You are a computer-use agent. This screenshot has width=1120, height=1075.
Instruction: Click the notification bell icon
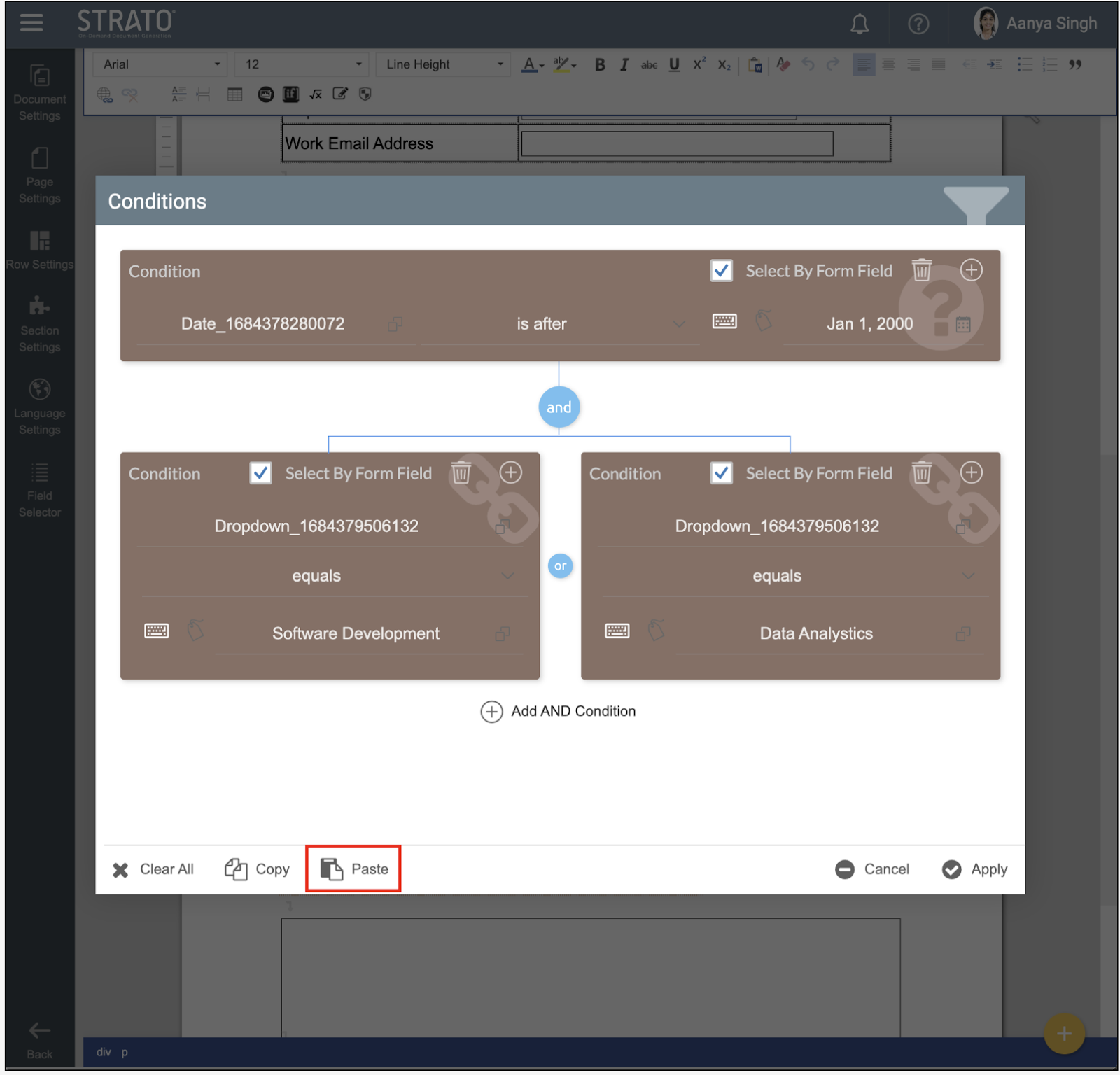click(859, 24)
